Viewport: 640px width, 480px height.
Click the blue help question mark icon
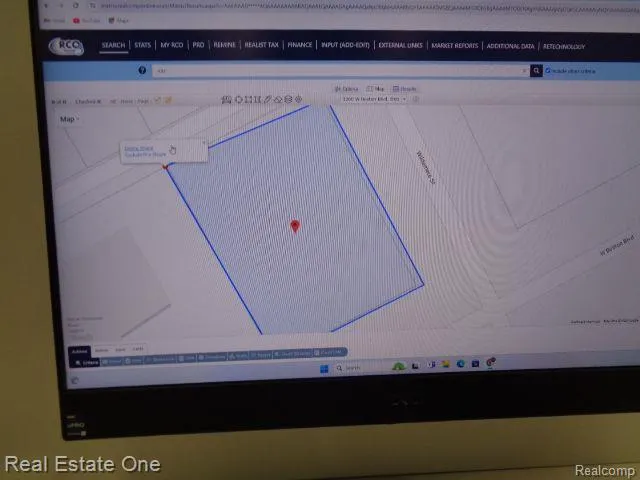pyautogui.click(x=142, y=71)
